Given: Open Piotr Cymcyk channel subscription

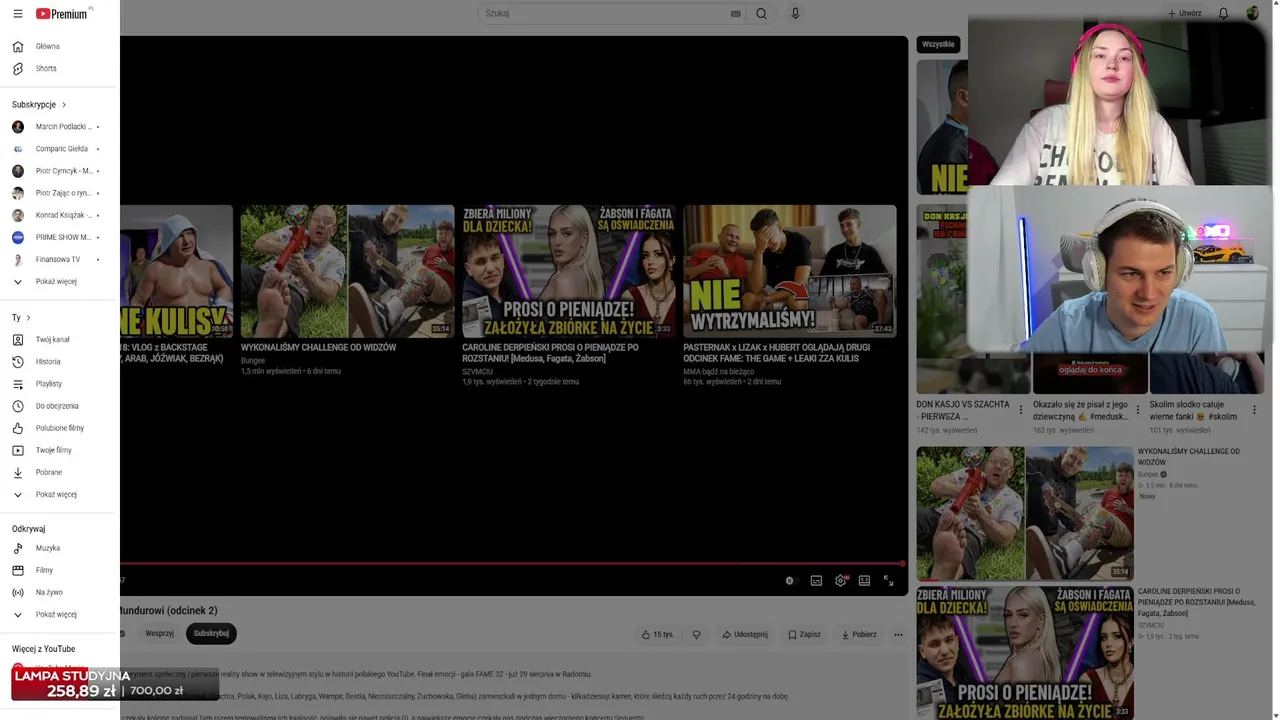Looking at the screenshot, I should click(x=60, y=171).
